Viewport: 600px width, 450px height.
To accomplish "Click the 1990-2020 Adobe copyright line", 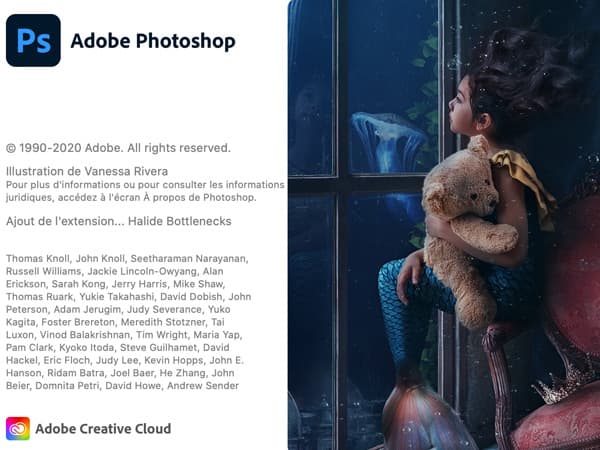I will pyautogui.click(x=118, y=148).
